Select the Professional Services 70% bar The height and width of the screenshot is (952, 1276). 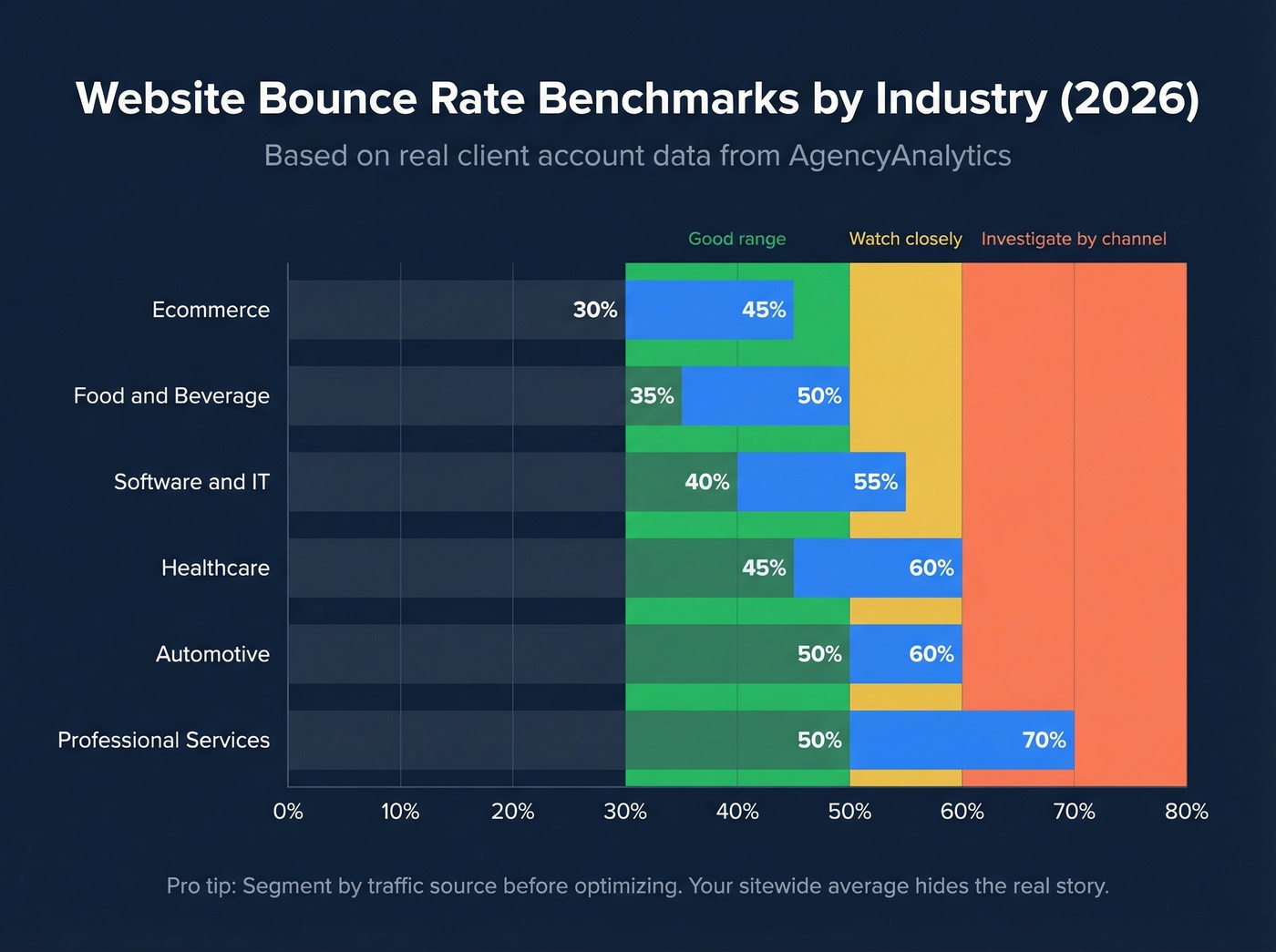pyautogui.click(x=962, y=740)
